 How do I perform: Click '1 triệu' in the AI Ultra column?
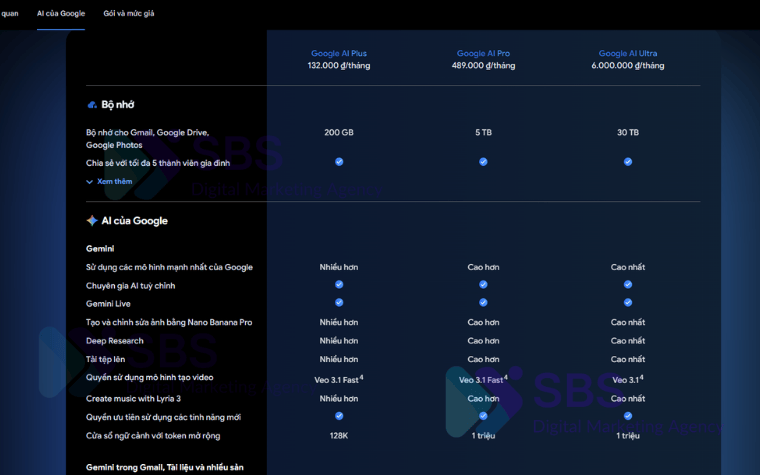click(x=628, y=436)
